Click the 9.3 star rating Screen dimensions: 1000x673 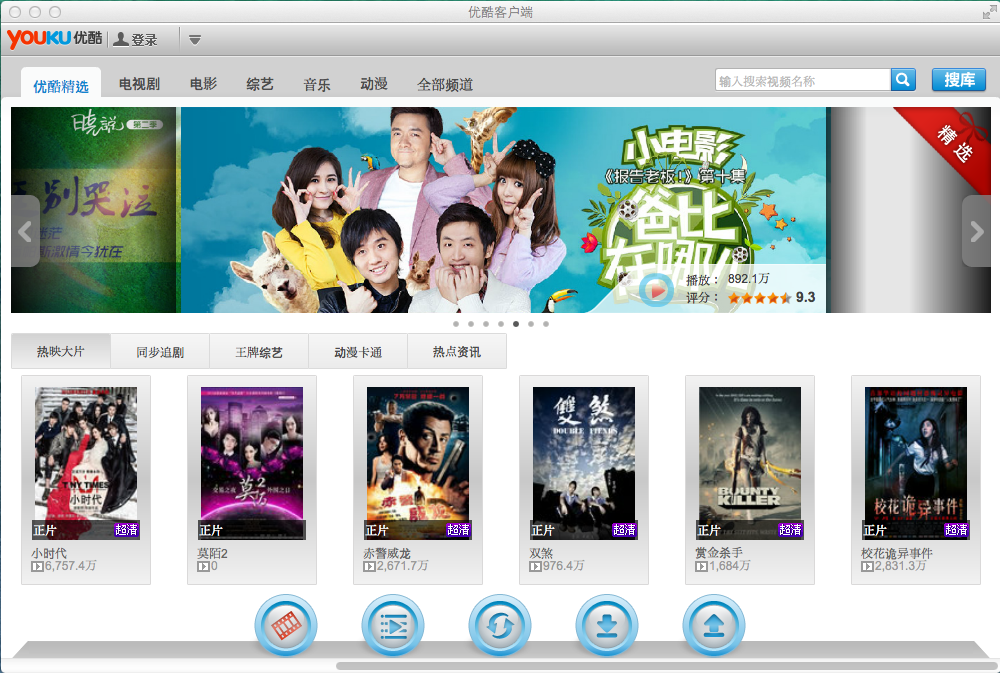(771, 297)
